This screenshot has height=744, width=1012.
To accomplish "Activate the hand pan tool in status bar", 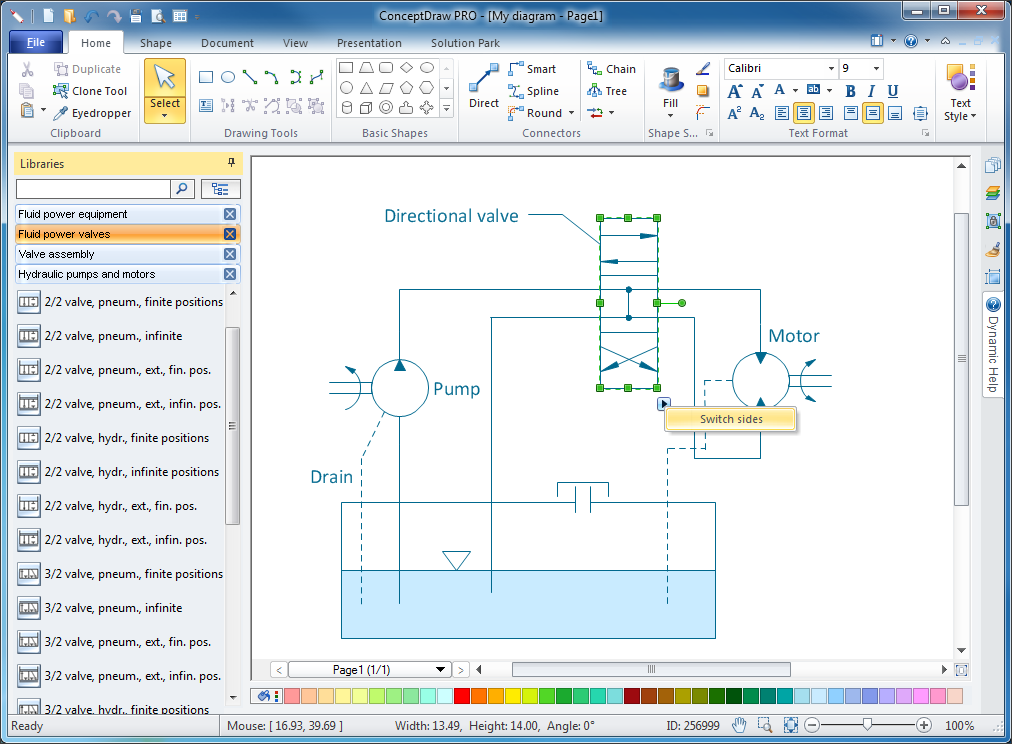I will (x=739, y=725).
